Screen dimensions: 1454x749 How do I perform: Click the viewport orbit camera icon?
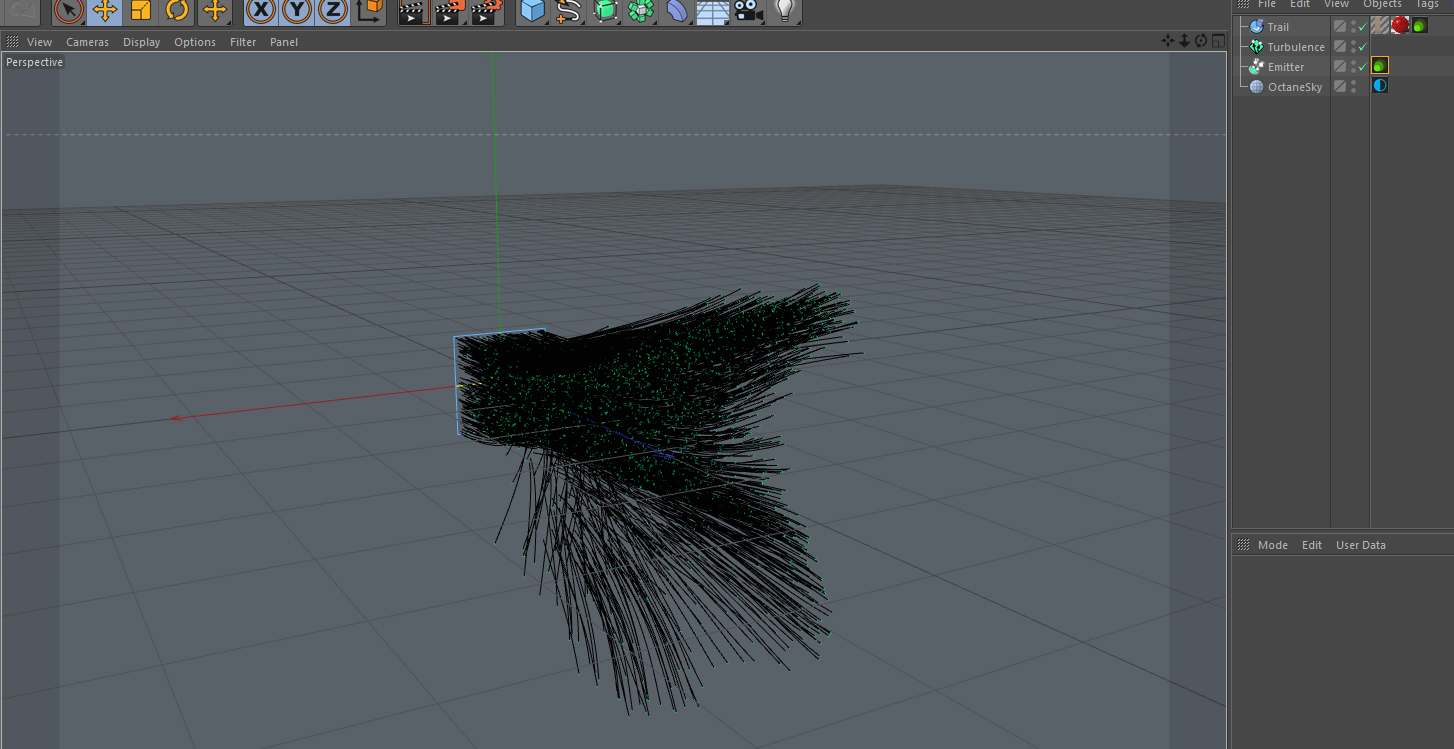click(1201, 41)
